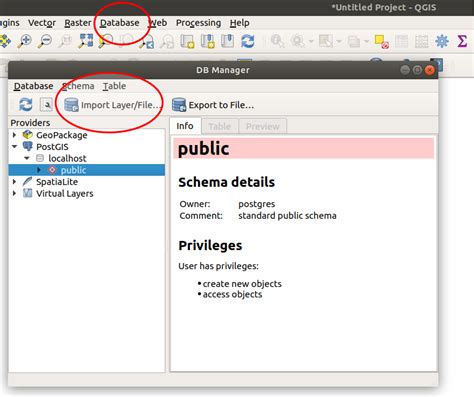474x397 pixels.
Task: Click Export to File button
Action: click(x=213, y=105)
